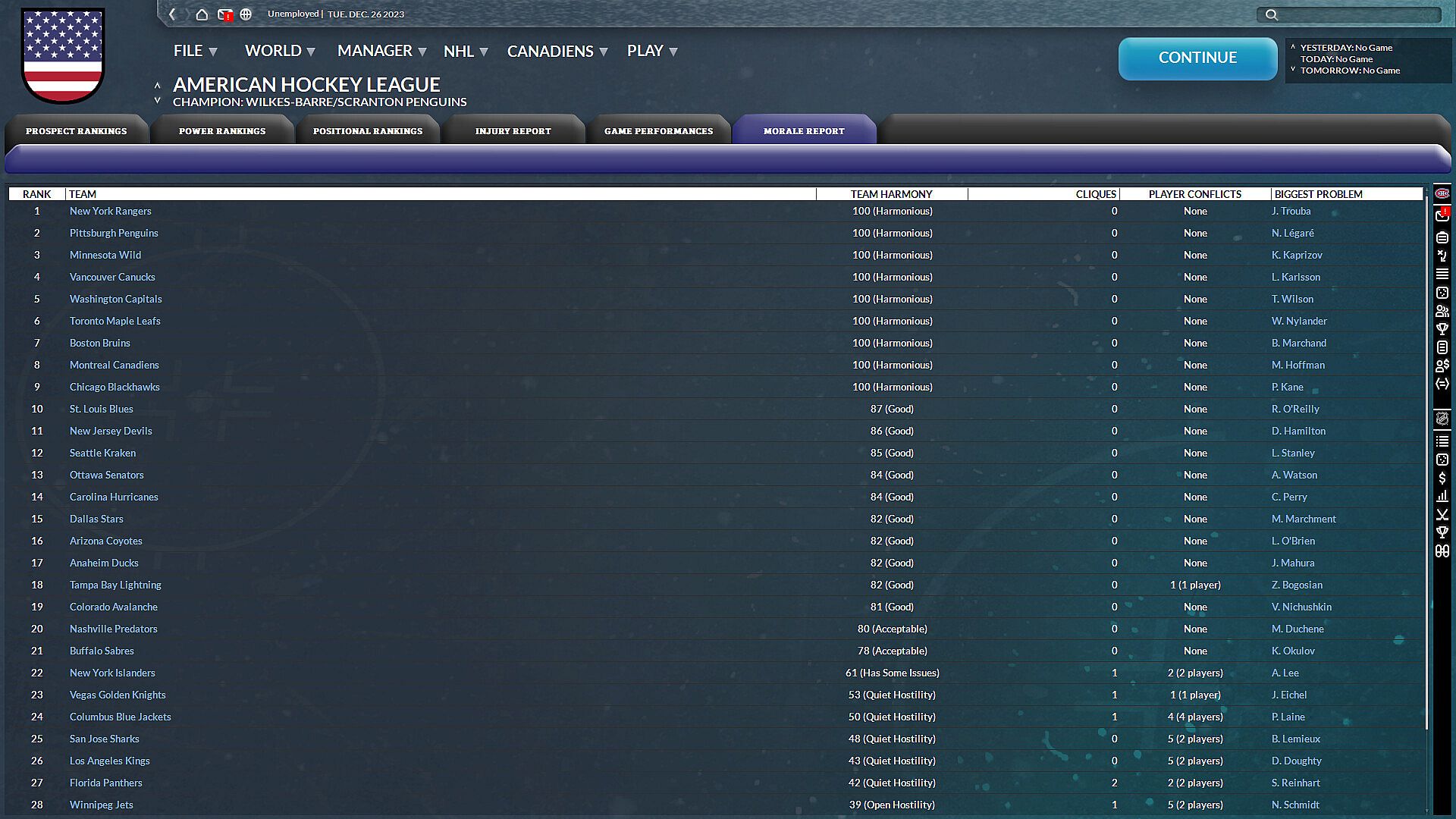Open the PLAY dropdown menu

point(652,51)
